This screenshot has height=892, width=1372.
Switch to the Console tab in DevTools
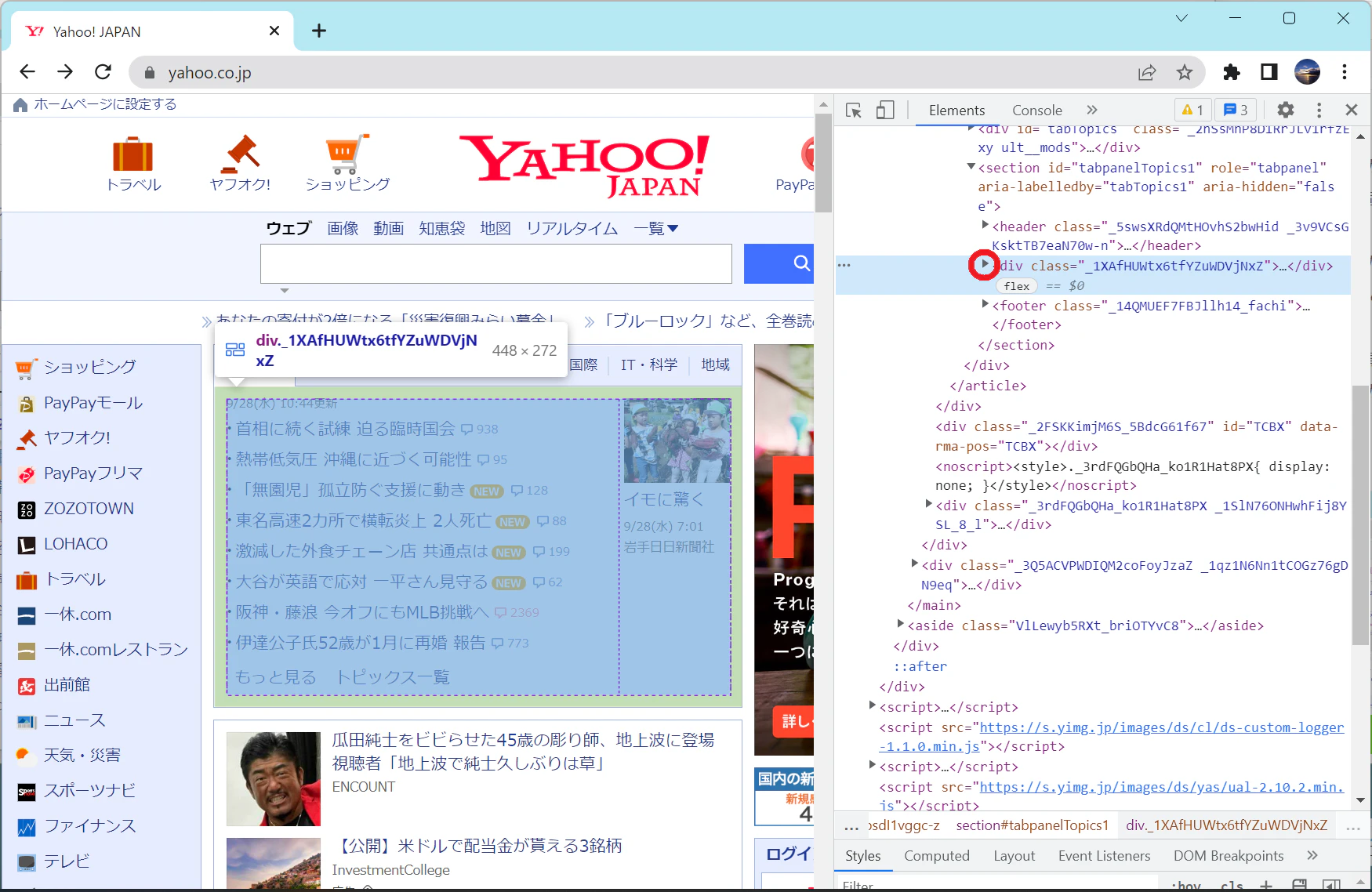click(1037, 111)
